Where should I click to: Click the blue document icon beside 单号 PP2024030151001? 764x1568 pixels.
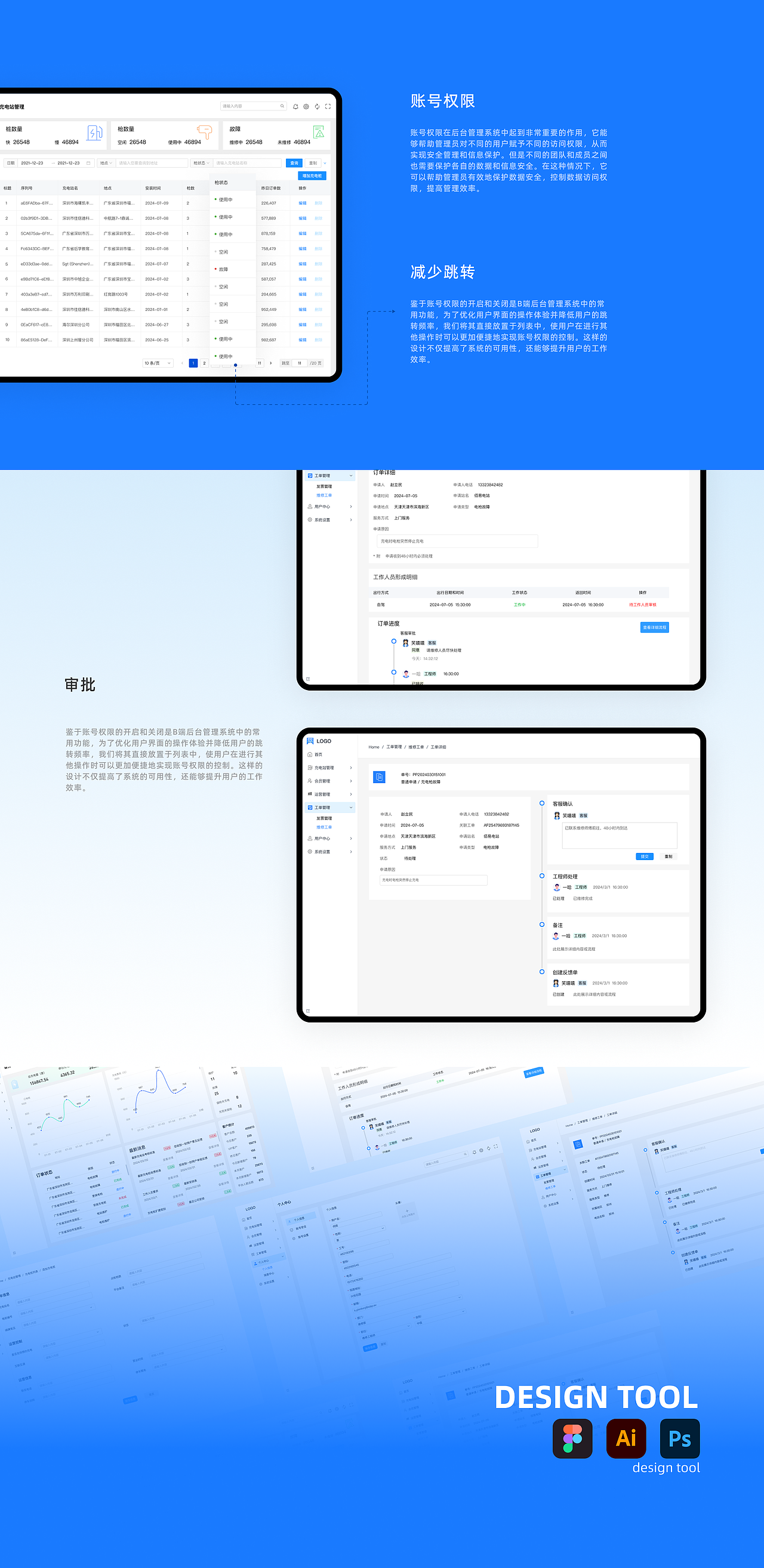(379, 777)
